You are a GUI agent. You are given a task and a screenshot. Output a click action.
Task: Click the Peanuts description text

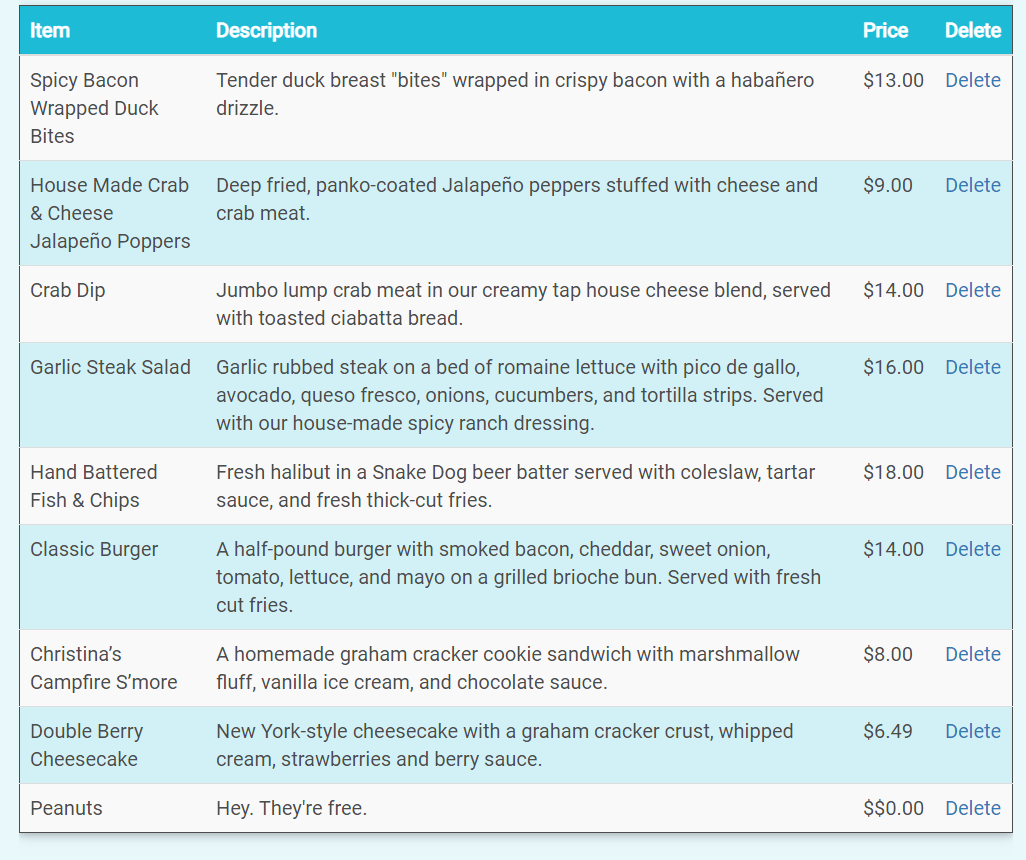(291, 808)
